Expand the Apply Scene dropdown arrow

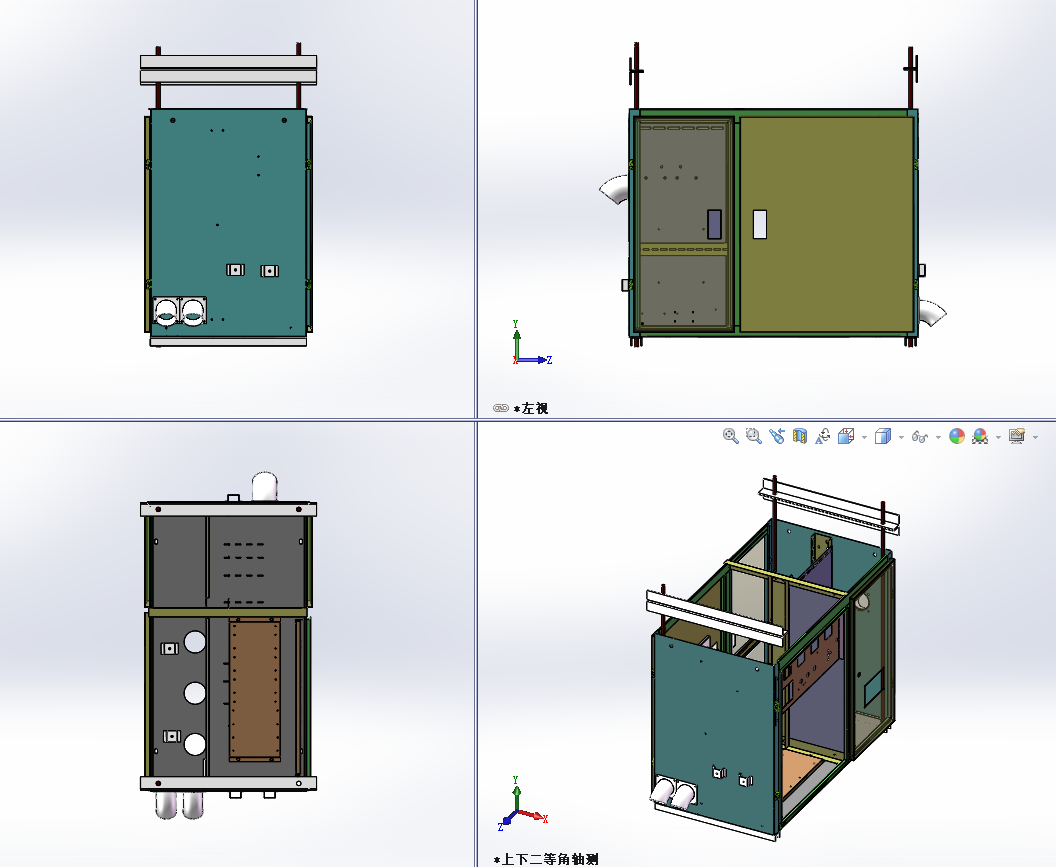click(x=998, y=437)
